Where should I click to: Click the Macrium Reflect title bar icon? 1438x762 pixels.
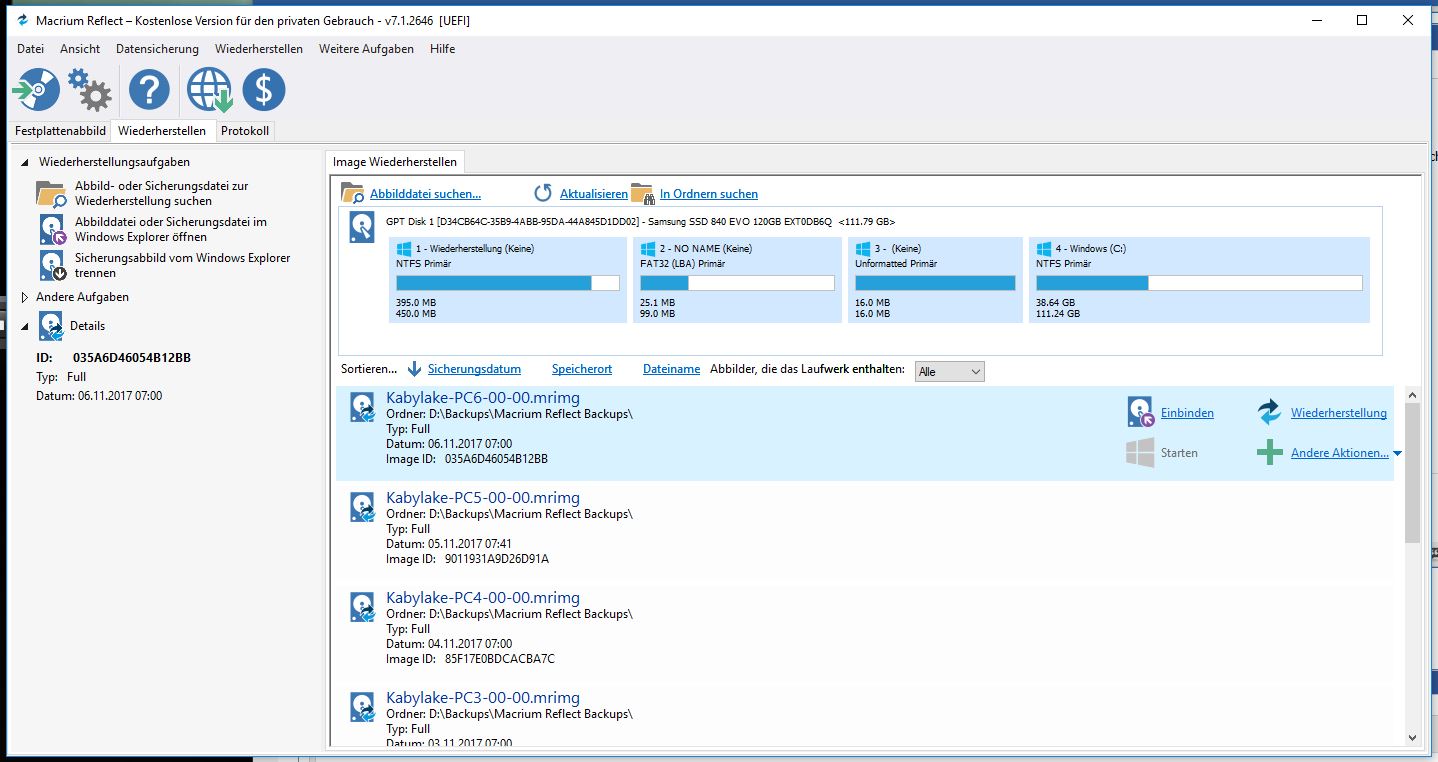22,20
